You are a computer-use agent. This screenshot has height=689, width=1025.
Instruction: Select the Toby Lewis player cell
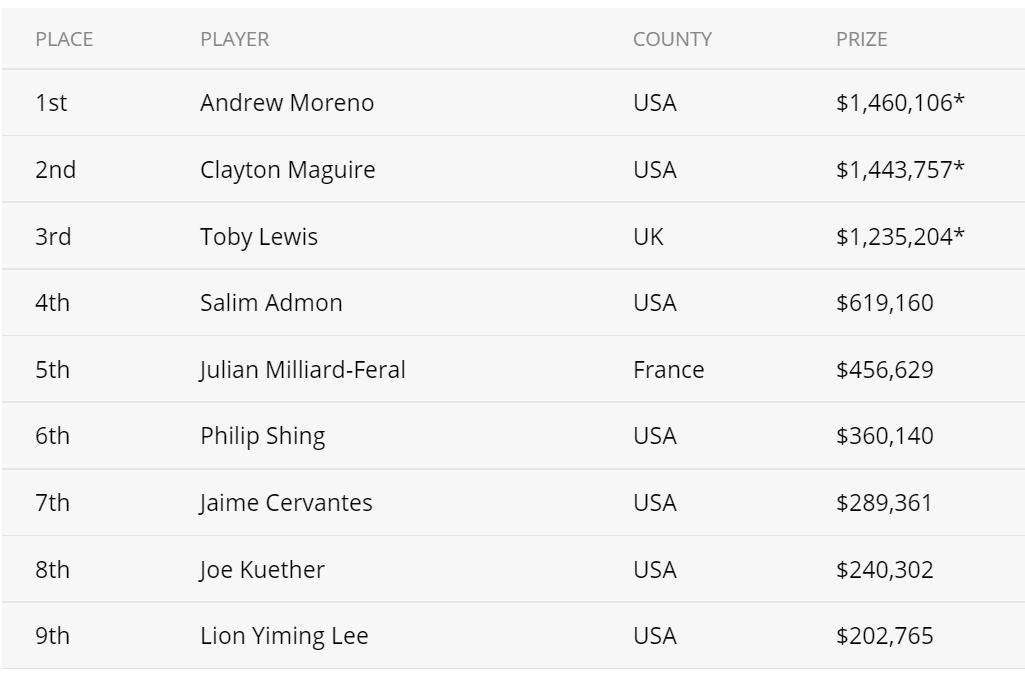(259, 237)
